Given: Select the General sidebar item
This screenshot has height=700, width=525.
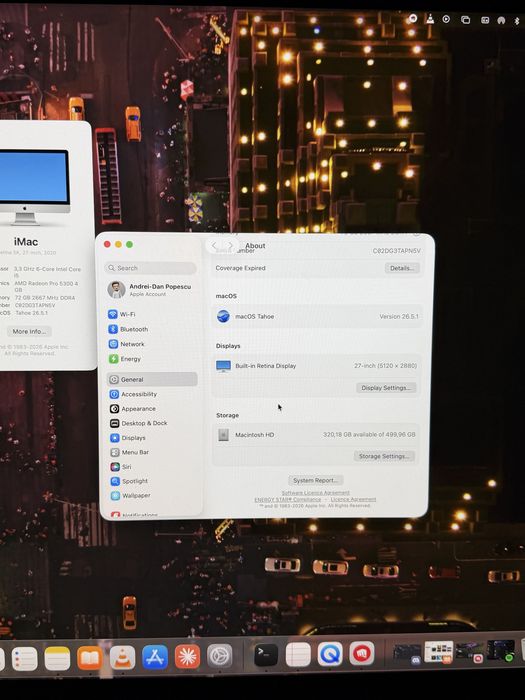Looking at the screenshot, I should coord(152,379).
